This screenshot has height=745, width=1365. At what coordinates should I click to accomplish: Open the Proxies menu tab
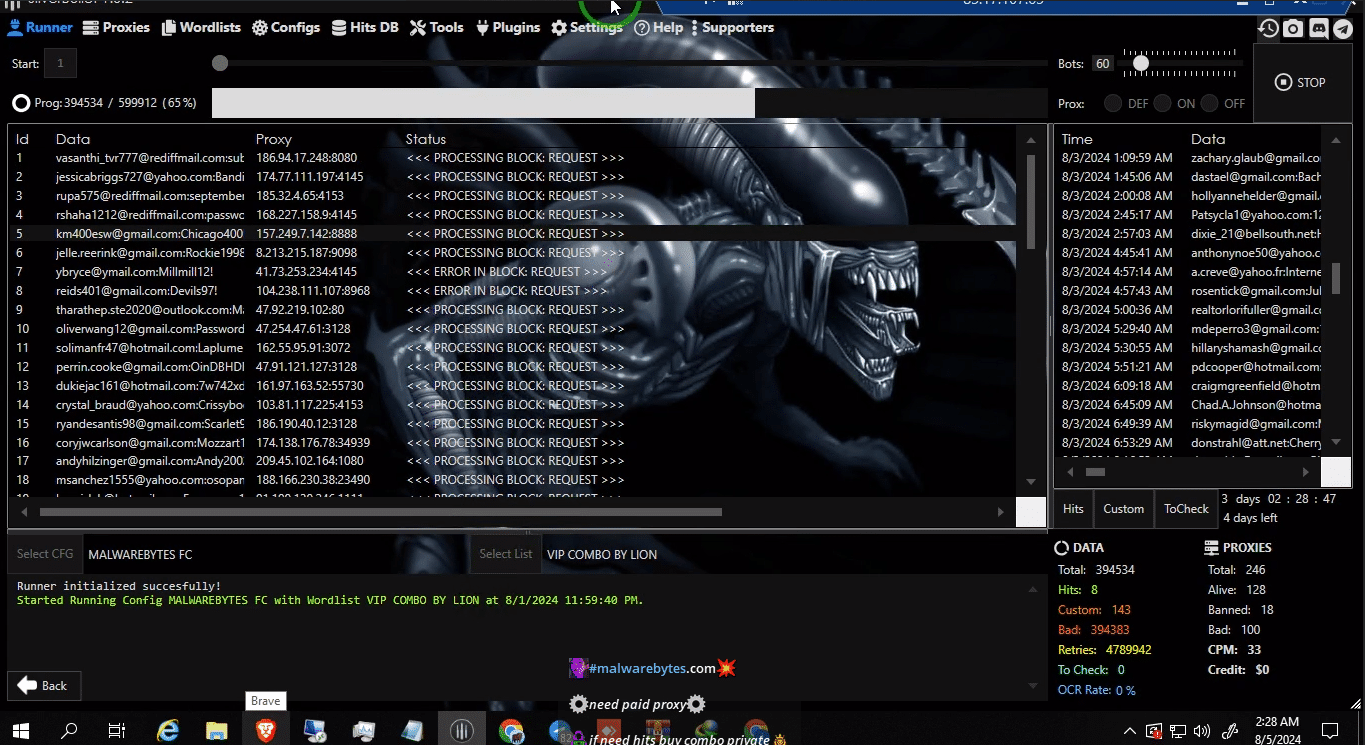(117, 28)
